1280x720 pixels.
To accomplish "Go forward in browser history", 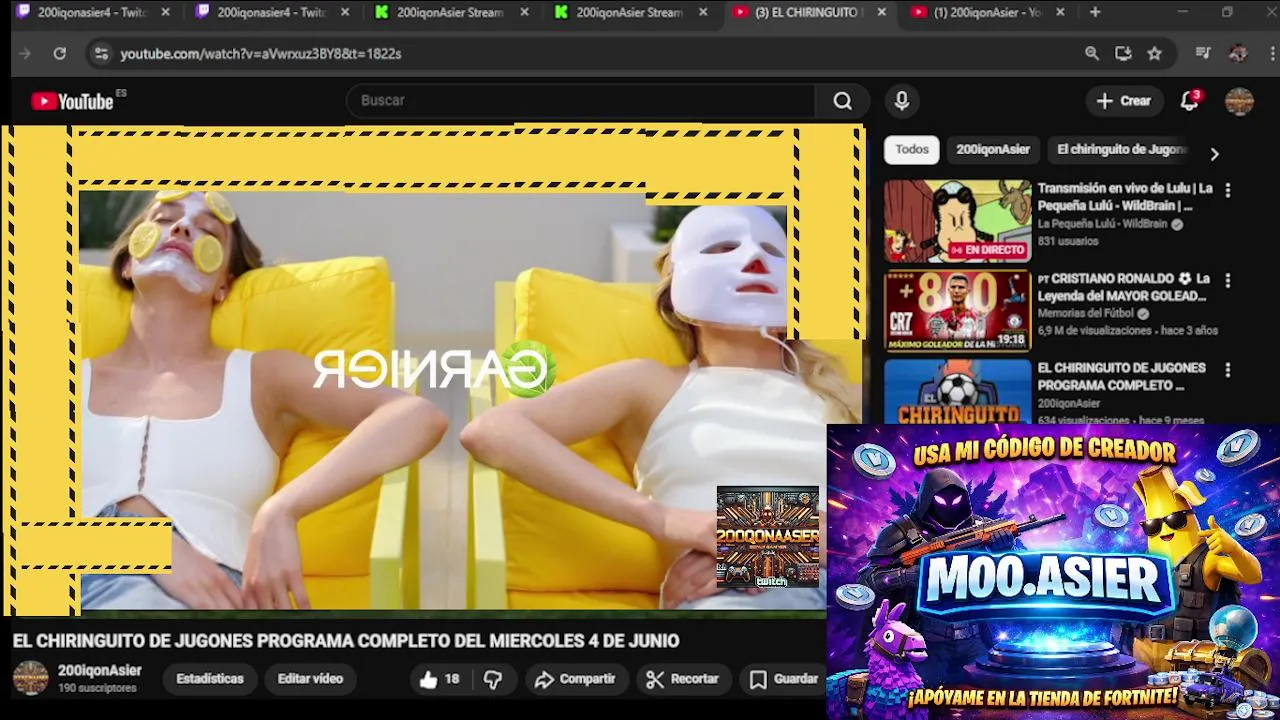I will tap(25, 54).
